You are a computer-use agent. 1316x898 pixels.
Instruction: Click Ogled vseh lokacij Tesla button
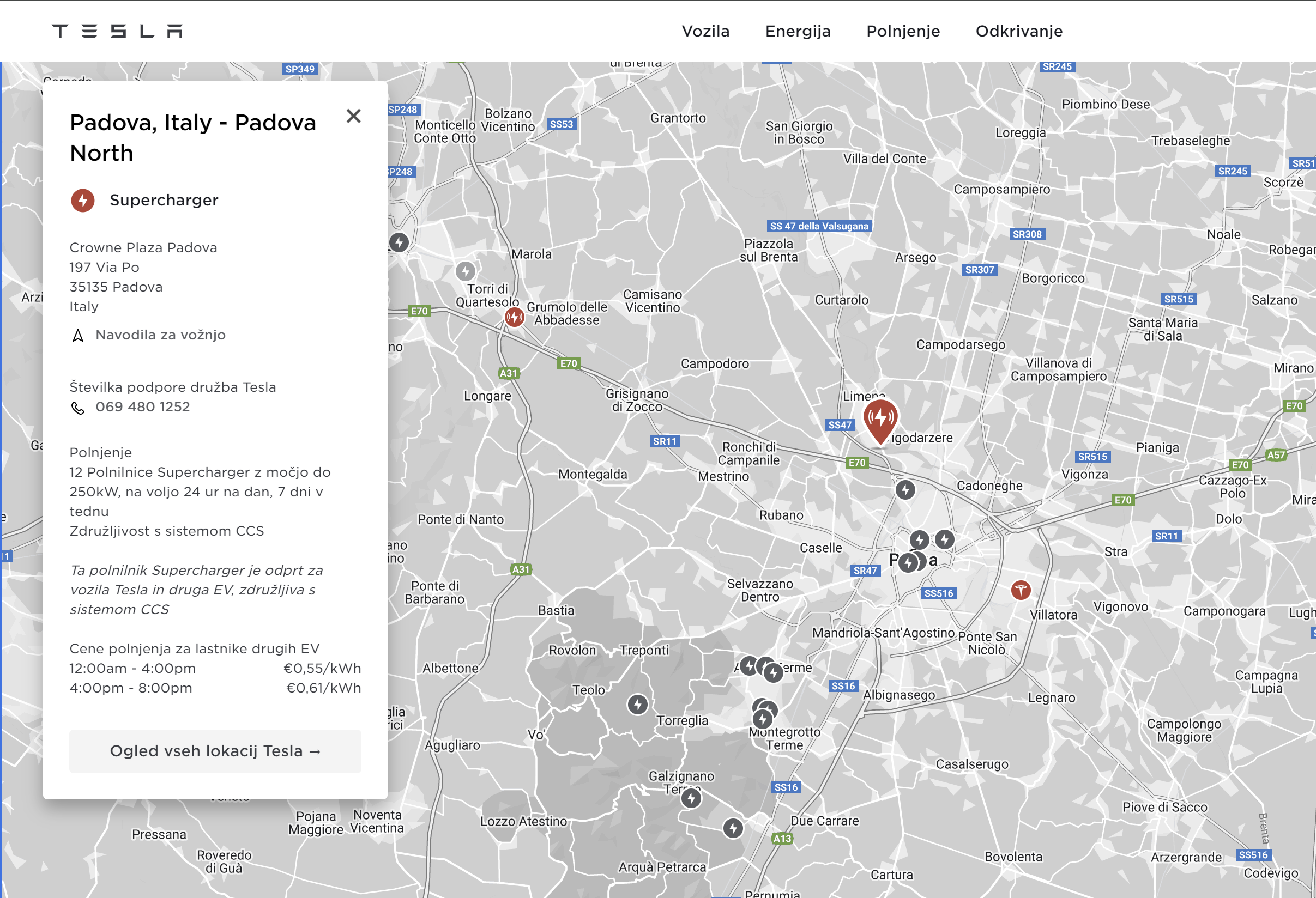pos(215,751)
